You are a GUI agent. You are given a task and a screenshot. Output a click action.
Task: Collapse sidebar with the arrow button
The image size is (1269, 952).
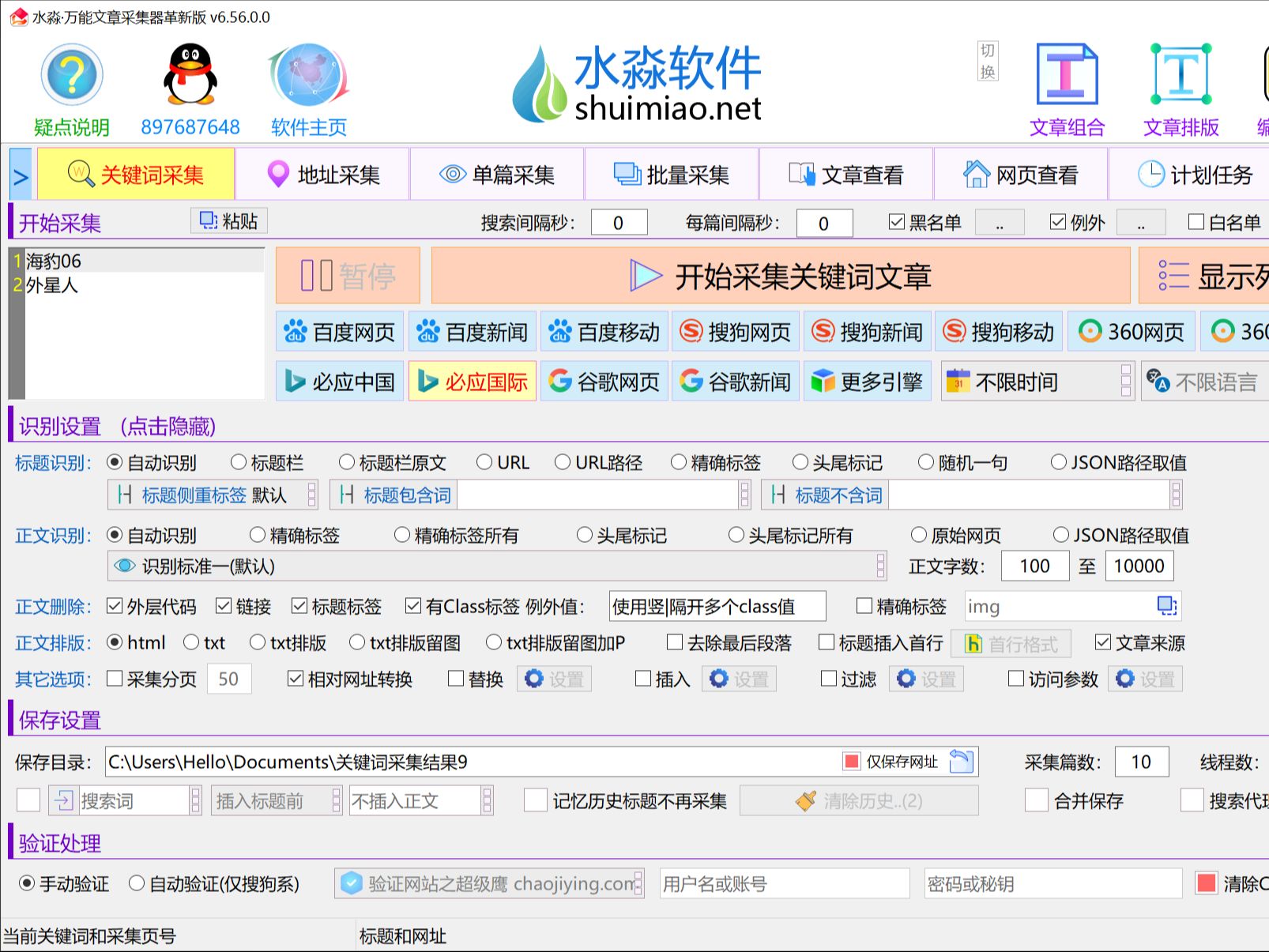[21, 175]
